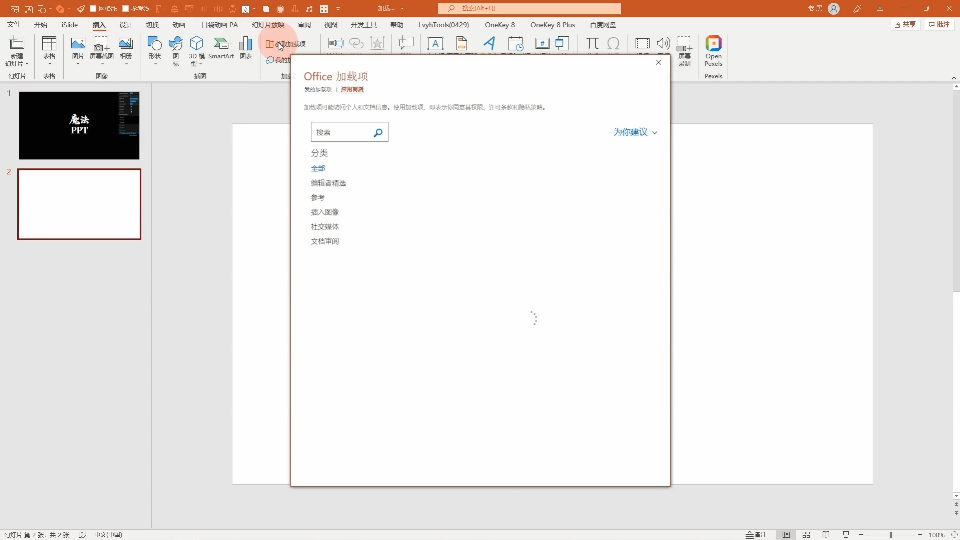Viewport: 960px width, 540px height.
Task: Click the Action star icon
Action: [x=378, y=43]
